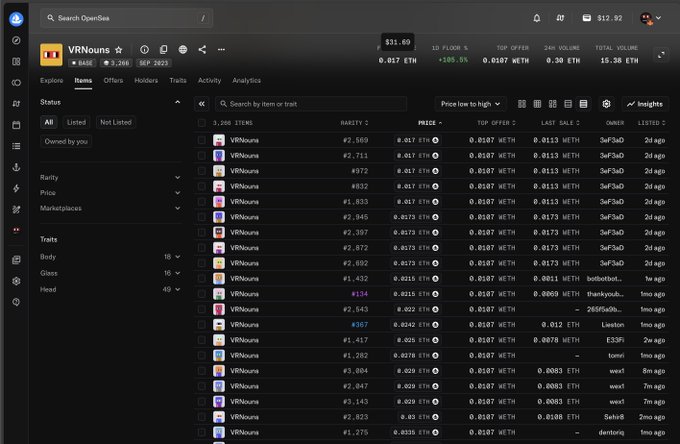The height and width of the screenshot is (444, 680).
Task: Select the All status filter
Action: pyautogui.click(x=49, y=122)
